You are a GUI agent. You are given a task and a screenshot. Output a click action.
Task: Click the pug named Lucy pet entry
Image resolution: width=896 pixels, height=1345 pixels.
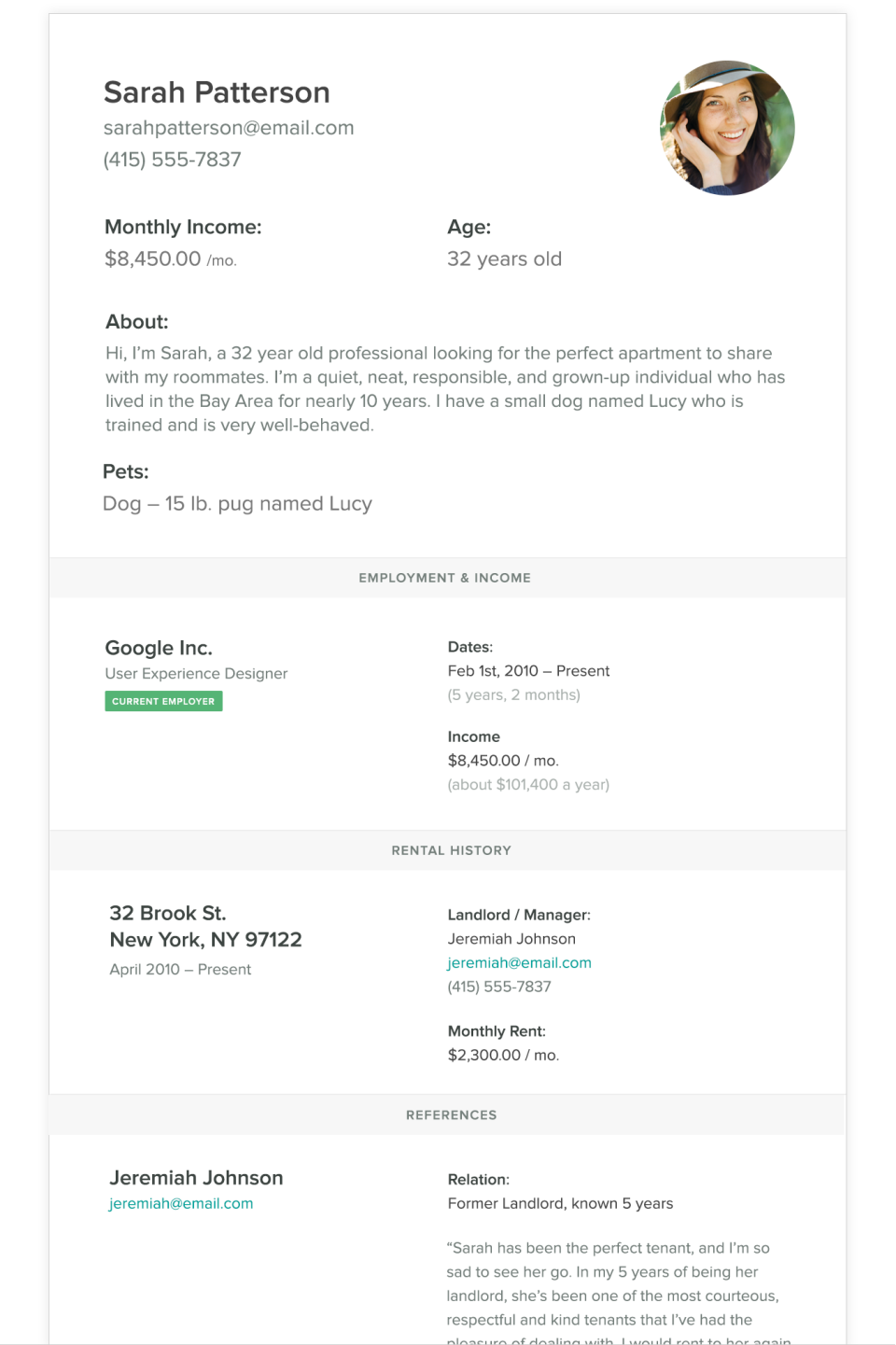tap(237, 504)
